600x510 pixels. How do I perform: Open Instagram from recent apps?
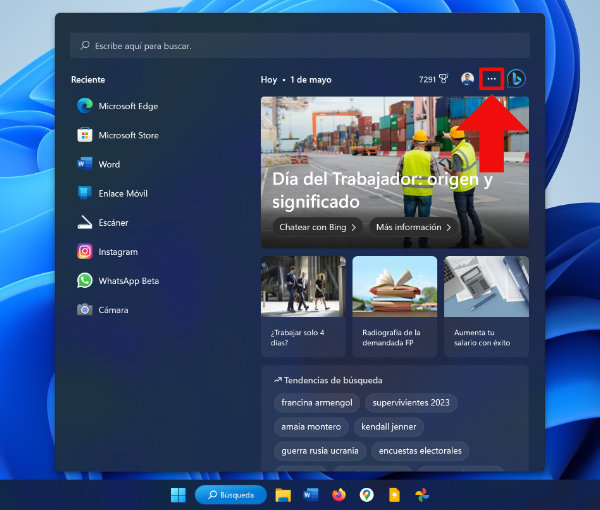[108, 252]
